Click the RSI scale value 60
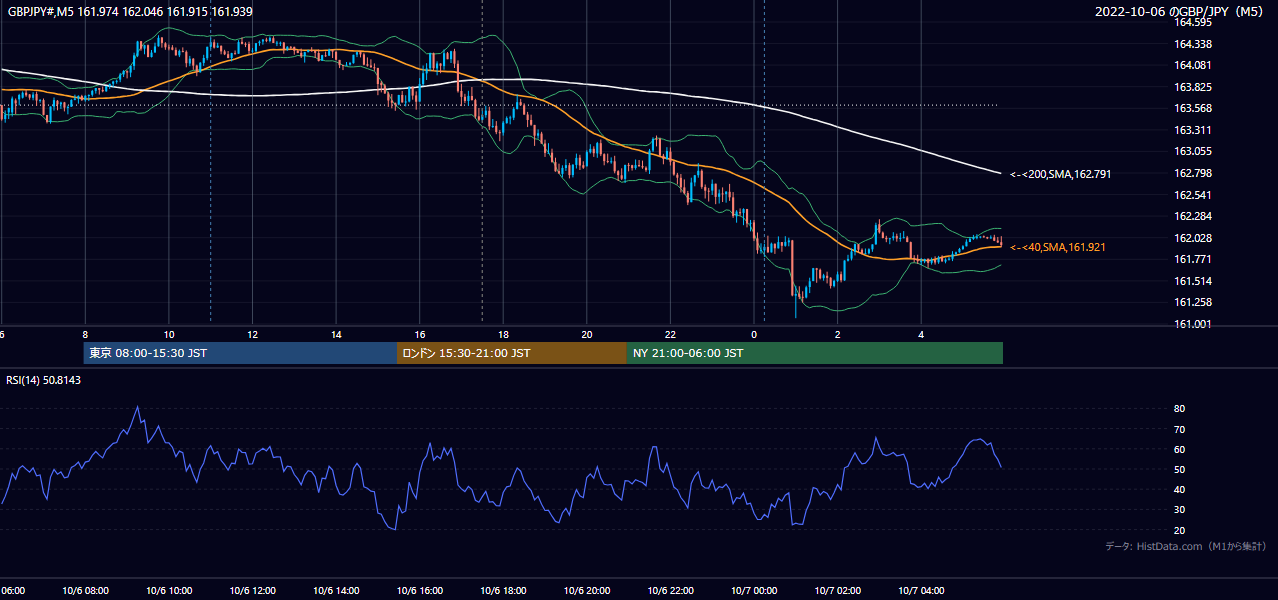Viewport: 1278px width, 600px height. [1179, 449]
